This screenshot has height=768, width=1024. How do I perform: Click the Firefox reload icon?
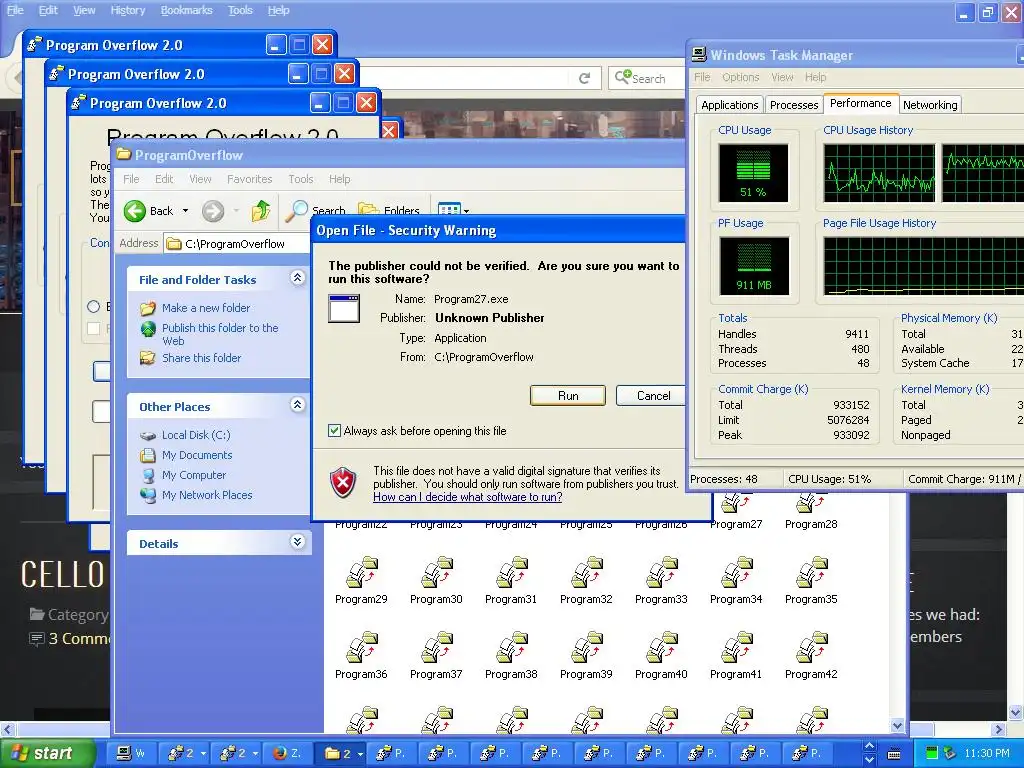[x=584, y=78]
